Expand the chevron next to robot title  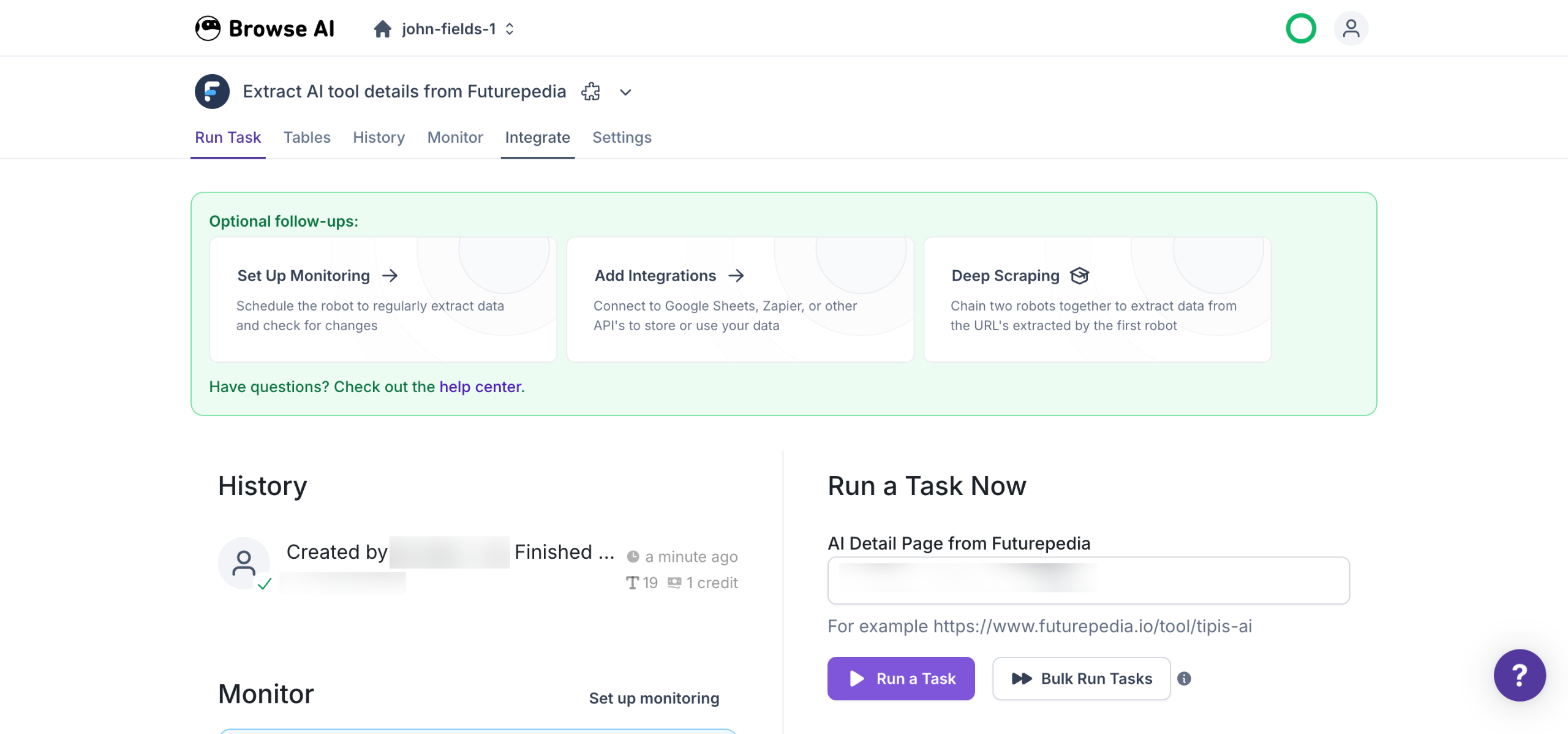pyautogui.click(x=625, y=92)
